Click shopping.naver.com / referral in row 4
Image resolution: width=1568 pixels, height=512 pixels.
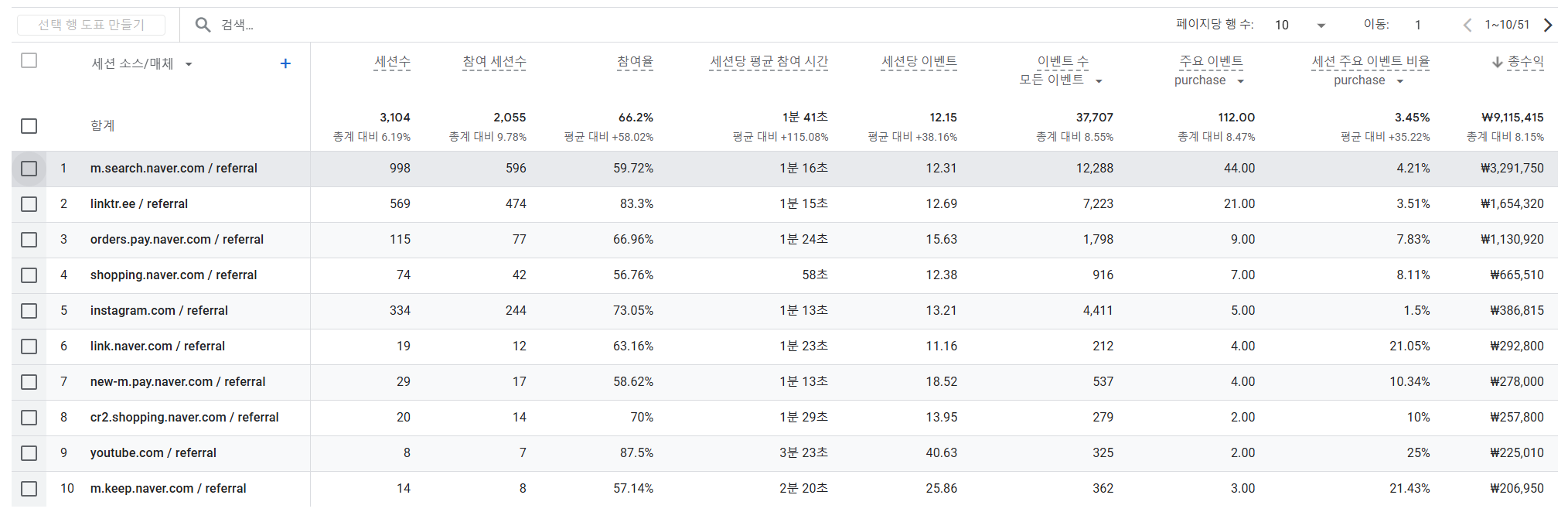[x=174, y=275]
